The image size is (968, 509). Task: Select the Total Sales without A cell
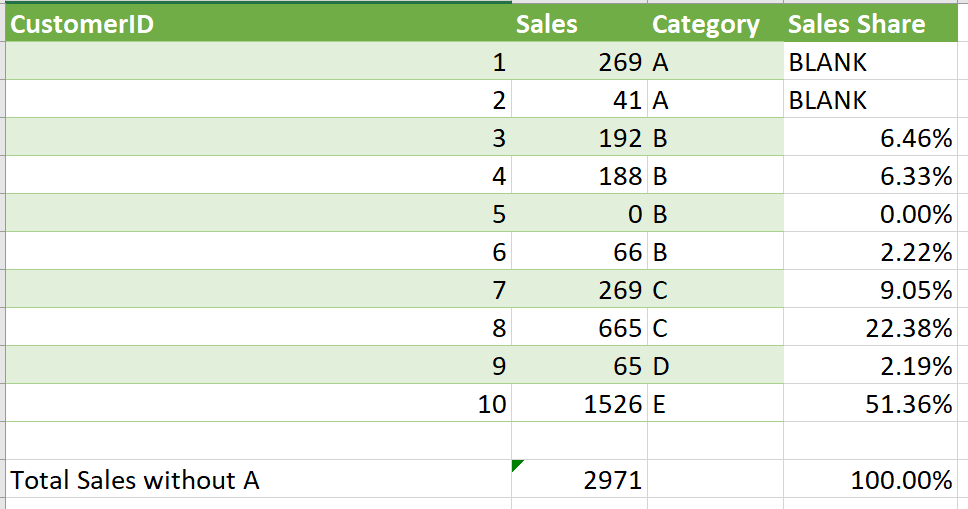[x=259, y=479]
